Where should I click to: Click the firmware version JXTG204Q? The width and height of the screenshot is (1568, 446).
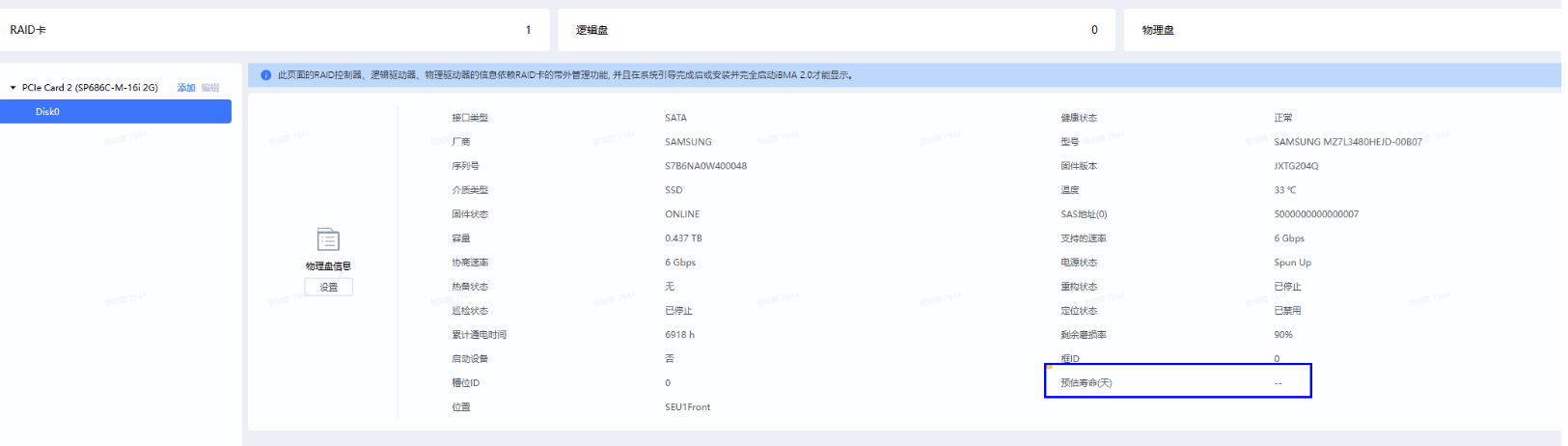click(x=1296, y=166)
